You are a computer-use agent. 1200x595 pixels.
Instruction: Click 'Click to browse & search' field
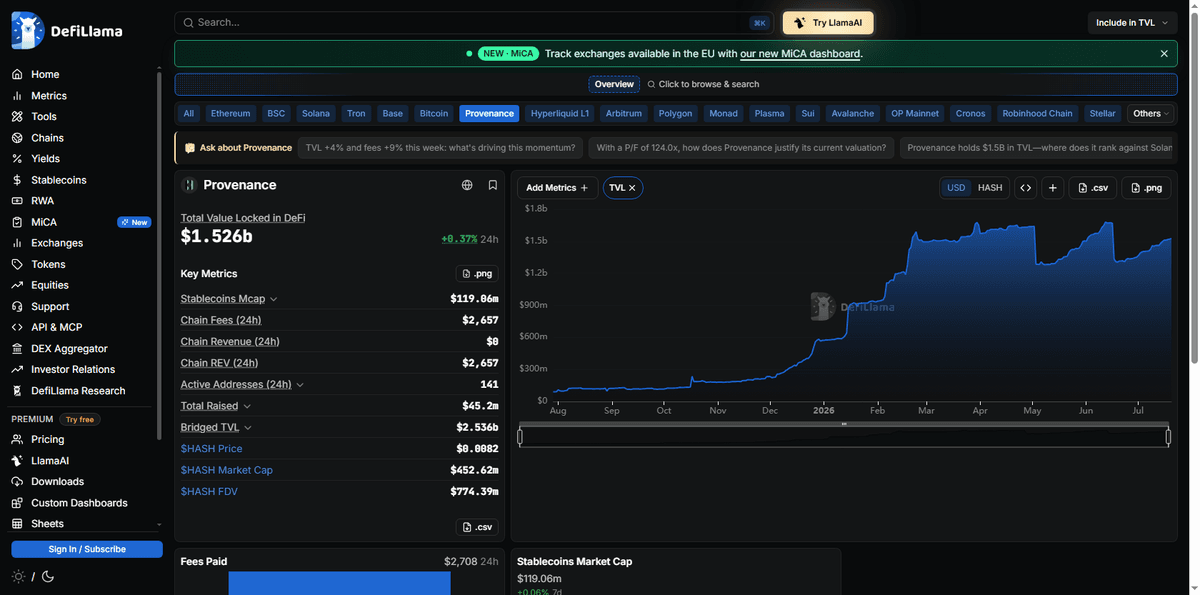point(703,84)
